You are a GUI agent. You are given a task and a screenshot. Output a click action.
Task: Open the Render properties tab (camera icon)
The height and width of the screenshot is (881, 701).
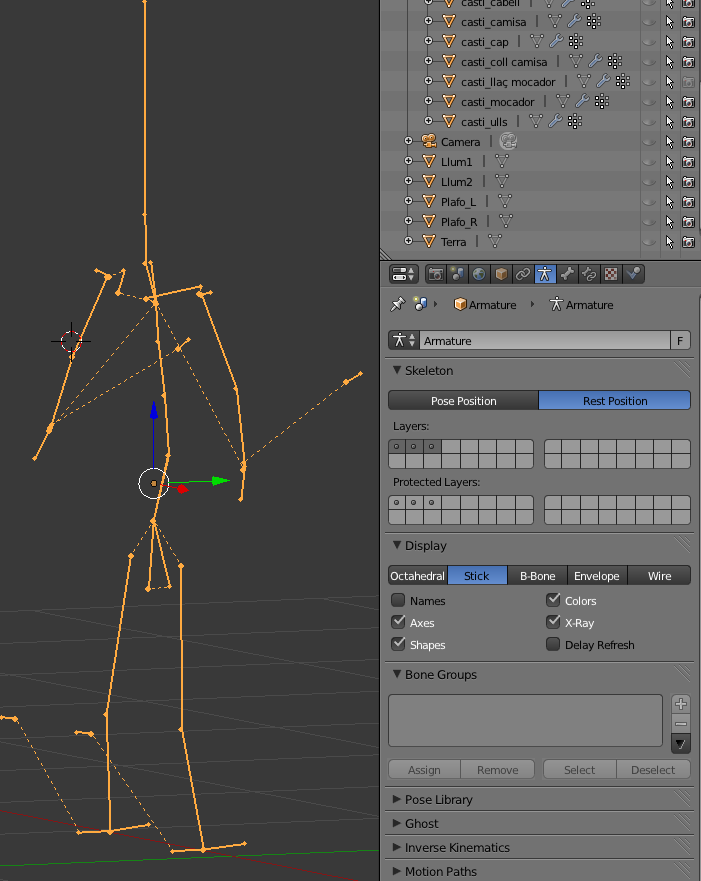pyautogui.click(x=436, y=274)
